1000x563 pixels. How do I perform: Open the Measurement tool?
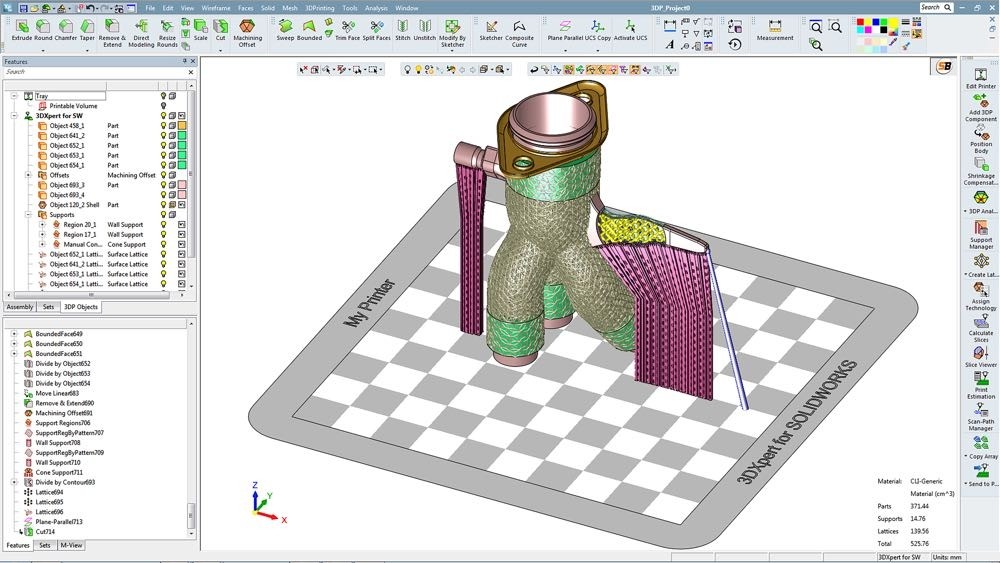click(x=774, y=28)
